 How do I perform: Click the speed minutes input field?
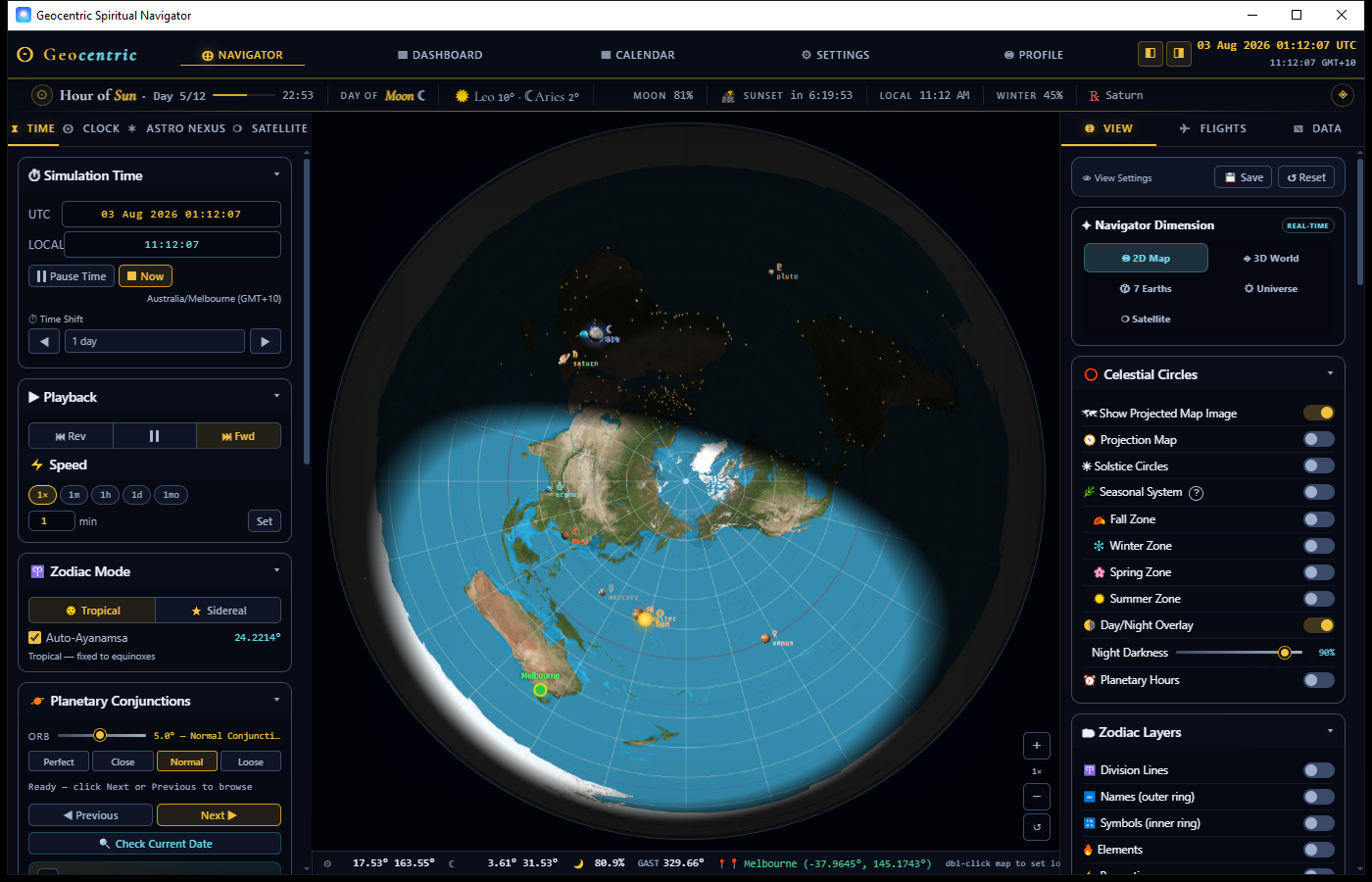pos(52,521)
